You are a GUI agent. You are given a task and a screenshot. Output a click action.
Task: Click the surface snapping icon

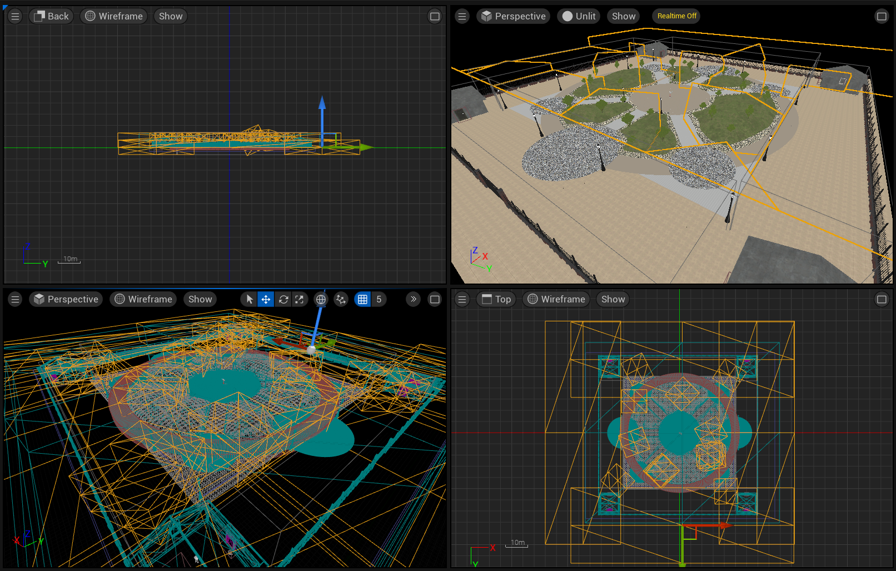coord(341,299)
